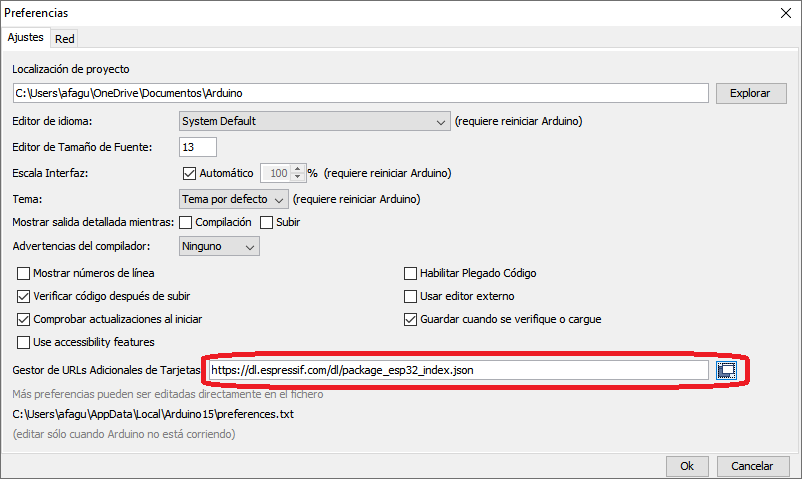Click the Explorar button

coord(751,93)
